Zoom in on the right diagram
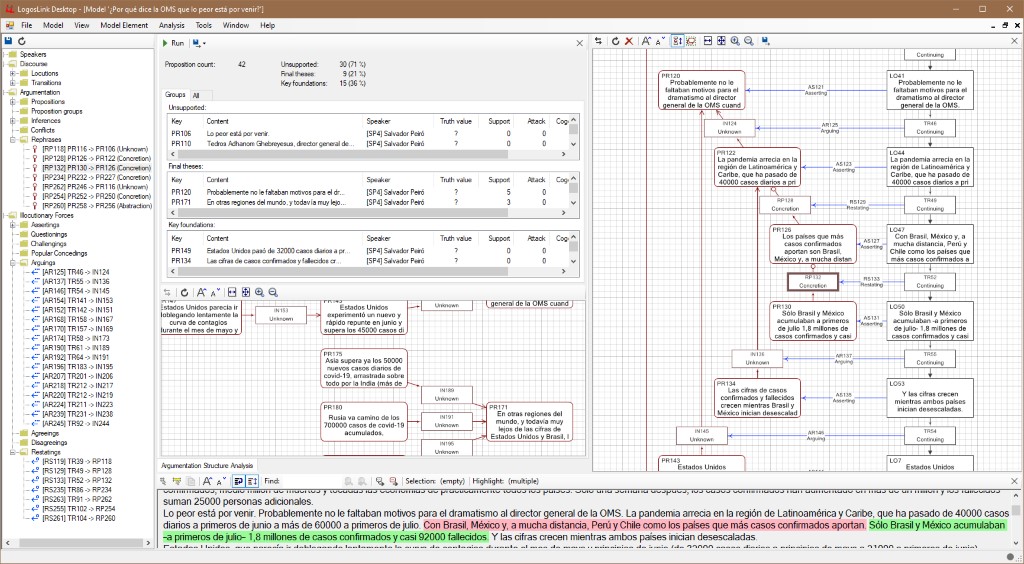Image resolution: width=1024 pixels, height=564 pixels. coord(735,41)
